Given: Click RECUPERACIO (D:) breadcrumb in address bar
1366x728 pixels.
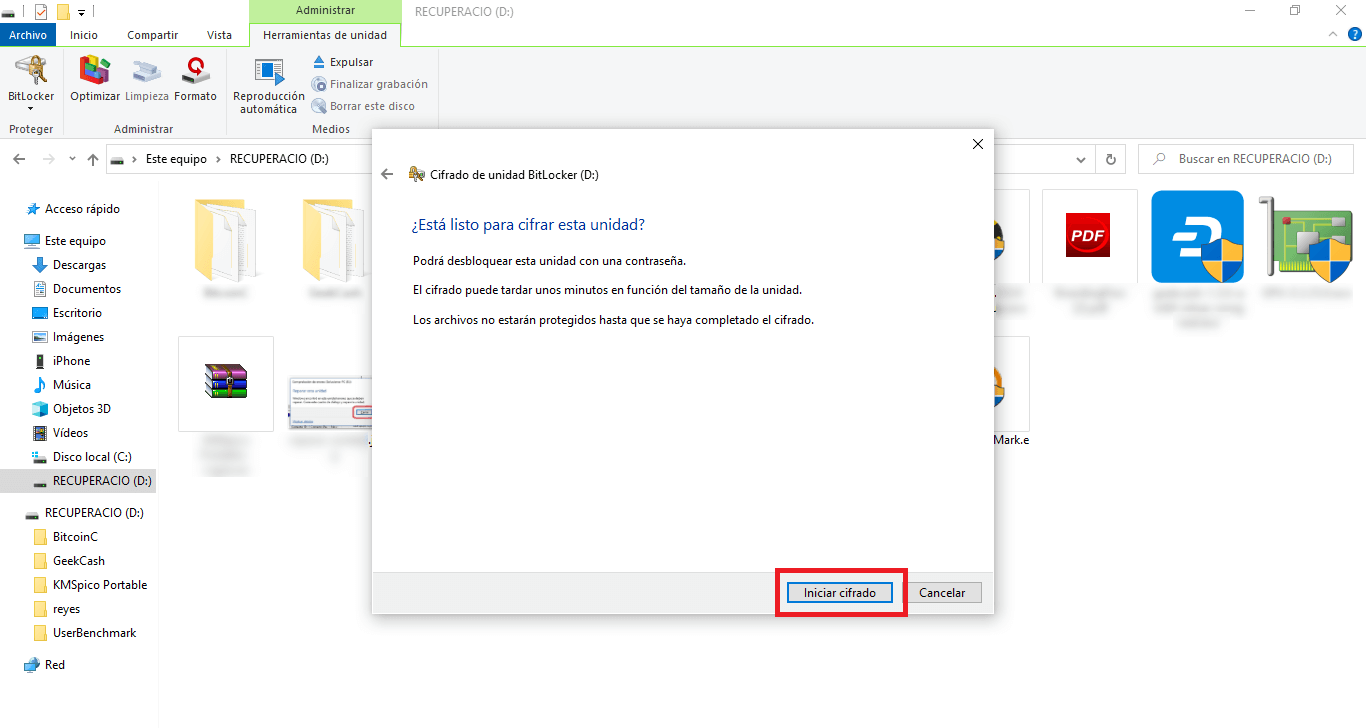Looking at the screenshot, I should coord(279,159).
